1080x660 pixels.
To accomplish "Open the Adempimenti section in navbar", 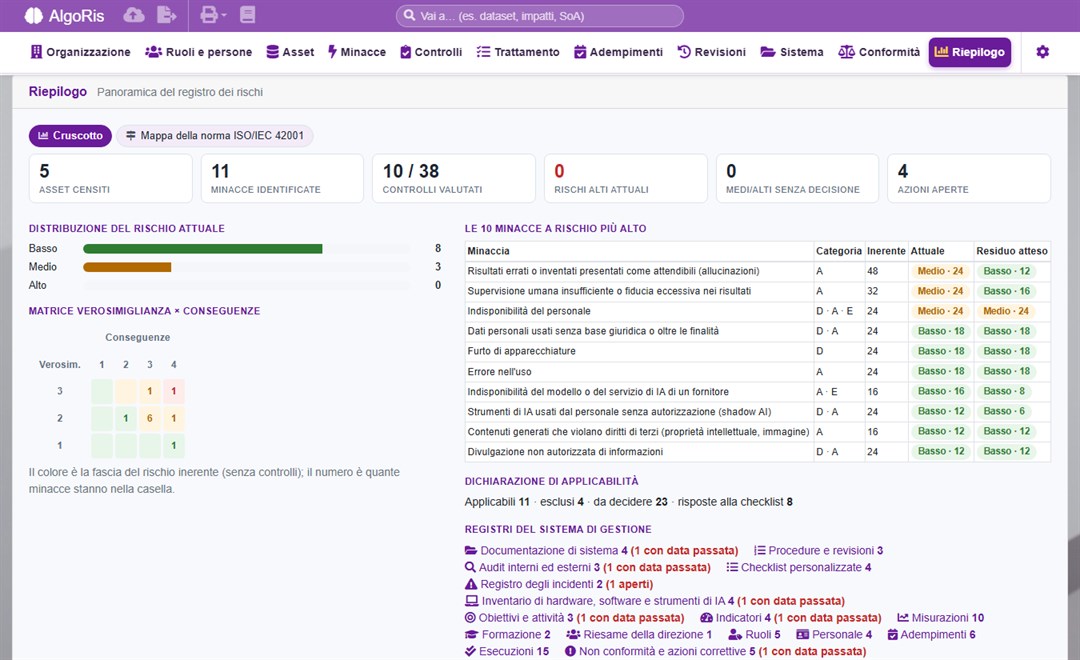I will (619, 52).
